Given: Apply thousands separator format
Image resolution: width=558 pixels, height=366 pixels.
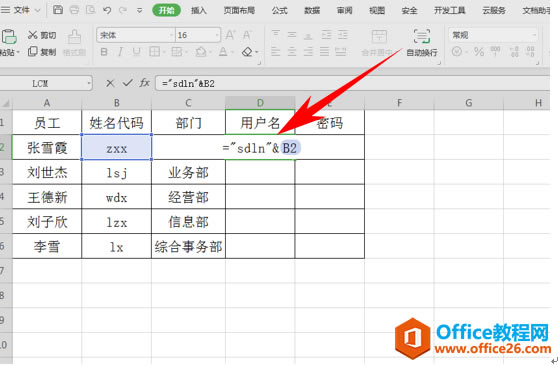Looking at the screenshot, I should click(495, 52).
